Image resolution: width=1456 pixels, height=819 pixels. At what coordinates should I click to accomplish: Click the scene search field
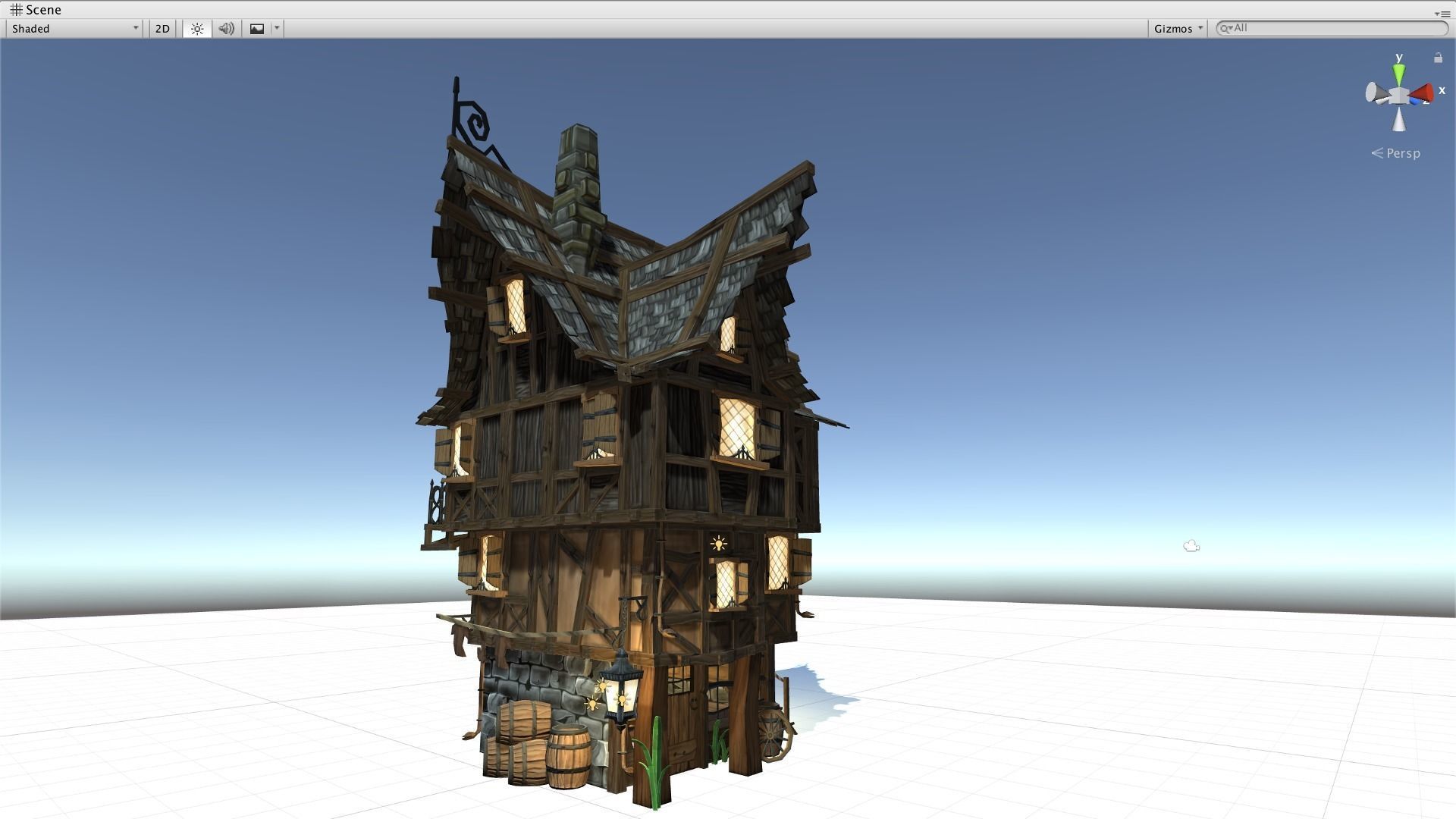(1332, 28)
